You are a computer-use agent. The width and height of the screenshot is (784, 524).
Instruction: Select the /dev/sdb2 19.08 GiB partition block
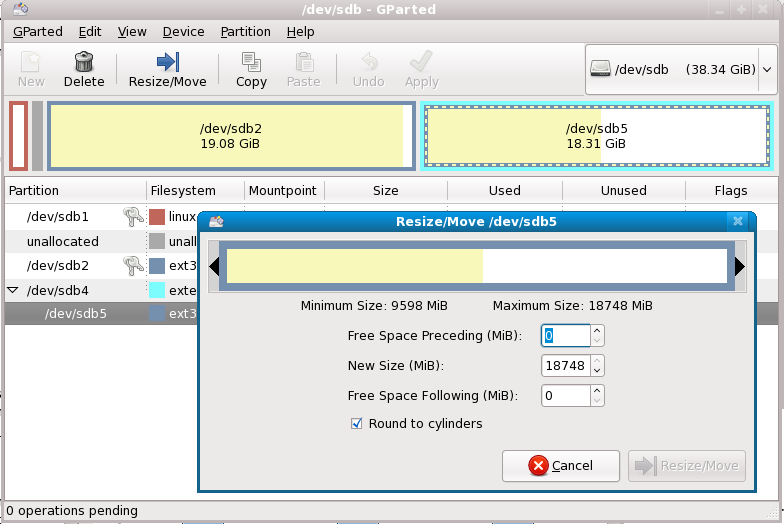[231, 136]
